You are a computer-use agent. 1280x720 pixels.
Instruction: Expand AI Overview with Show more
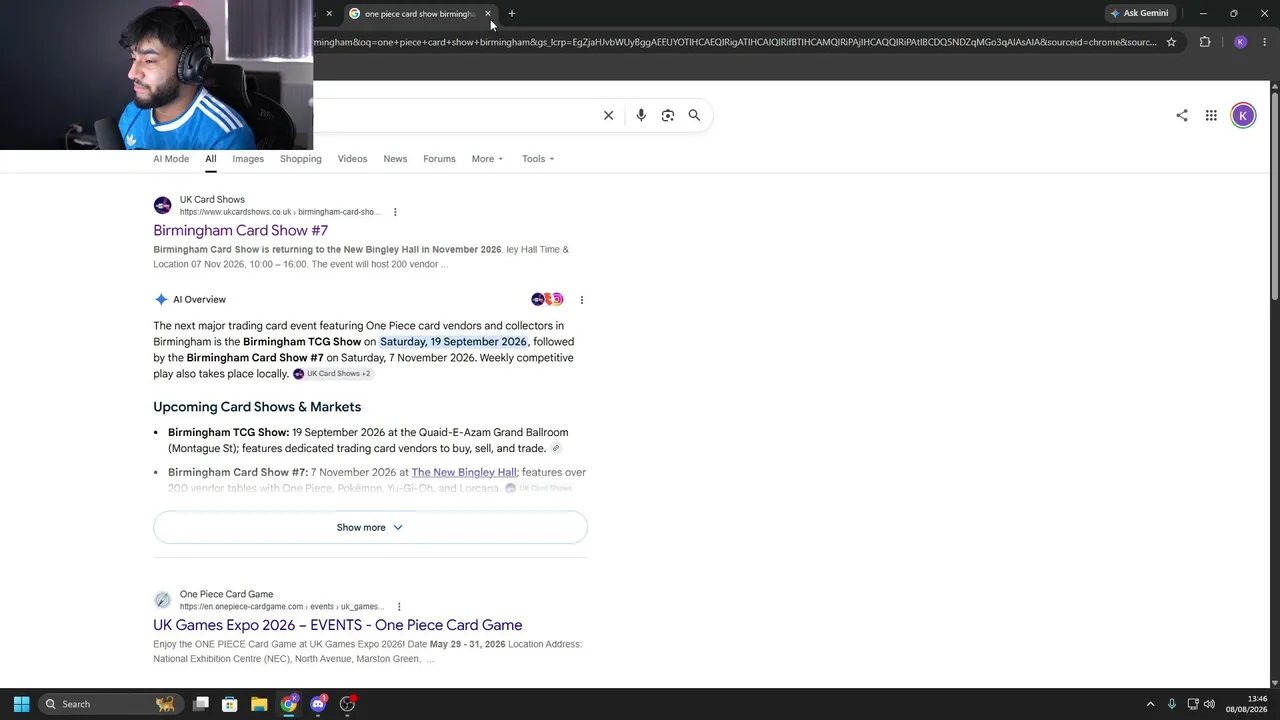pos(370,527)
